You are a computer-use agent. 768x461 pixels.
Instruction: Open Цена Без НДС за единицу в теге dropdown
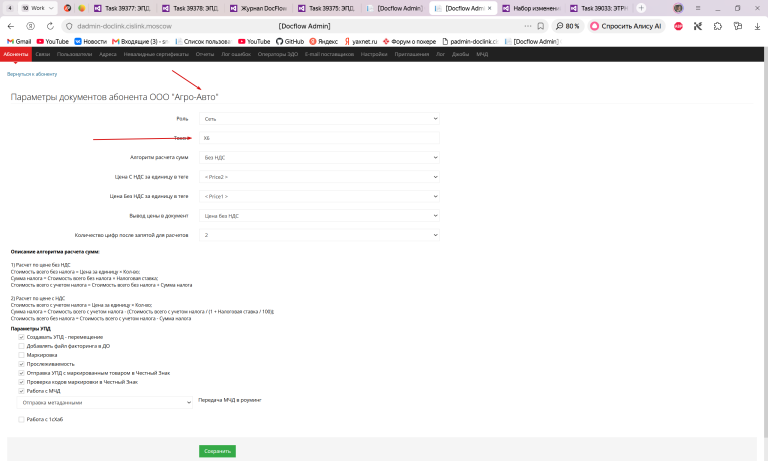click(x=319, y=196)
